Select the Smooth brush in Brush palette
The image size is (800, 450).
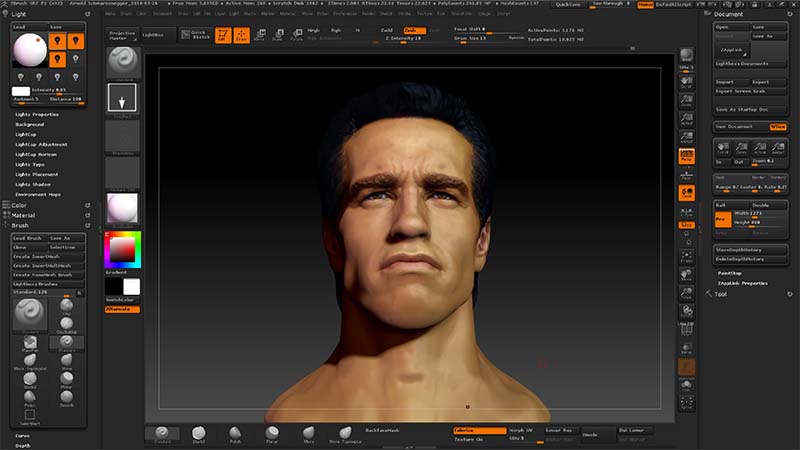(66, 397)
